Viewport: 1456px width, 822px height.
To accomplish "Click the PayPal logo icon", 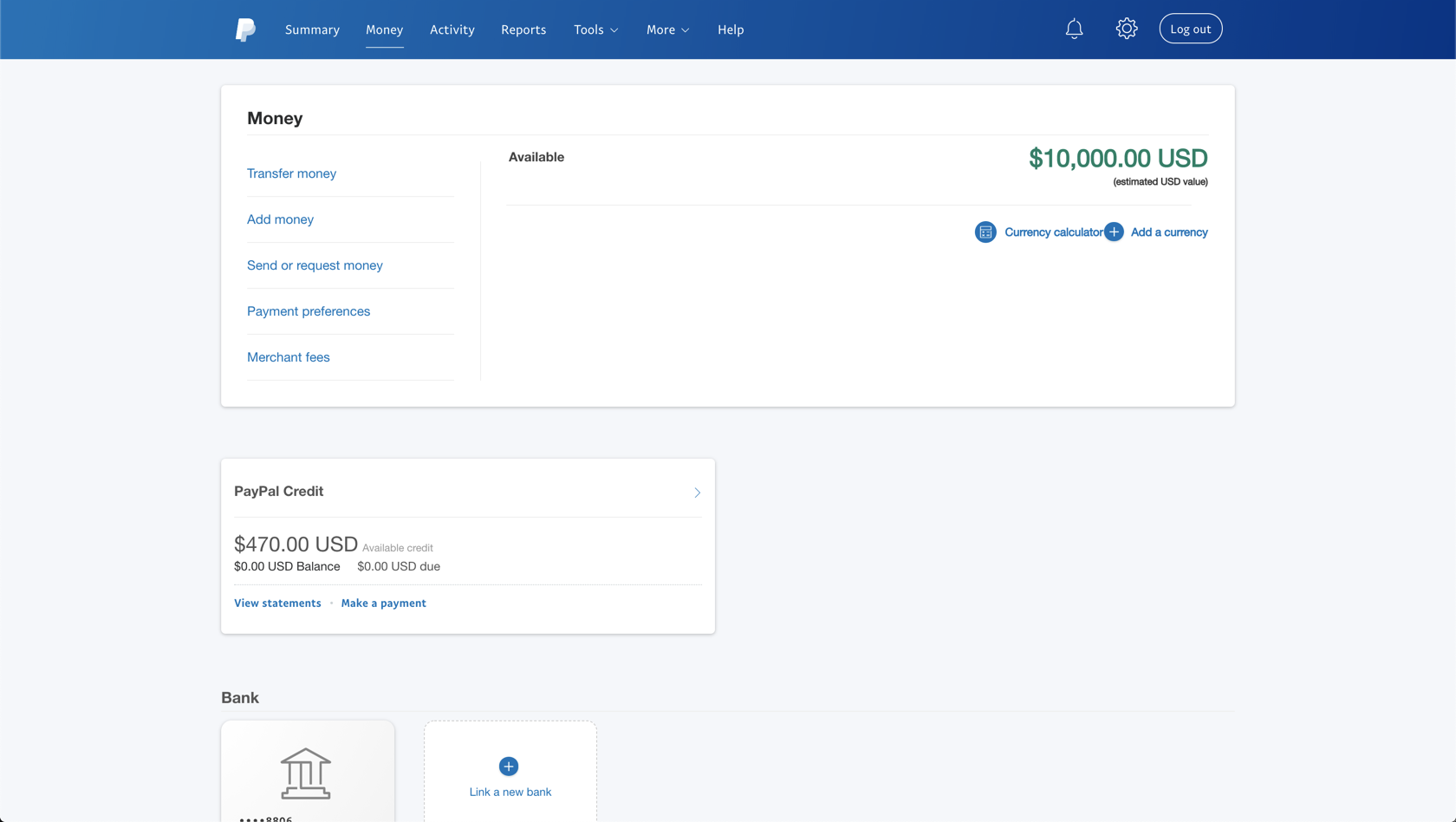I will click(x=245, y=29).
